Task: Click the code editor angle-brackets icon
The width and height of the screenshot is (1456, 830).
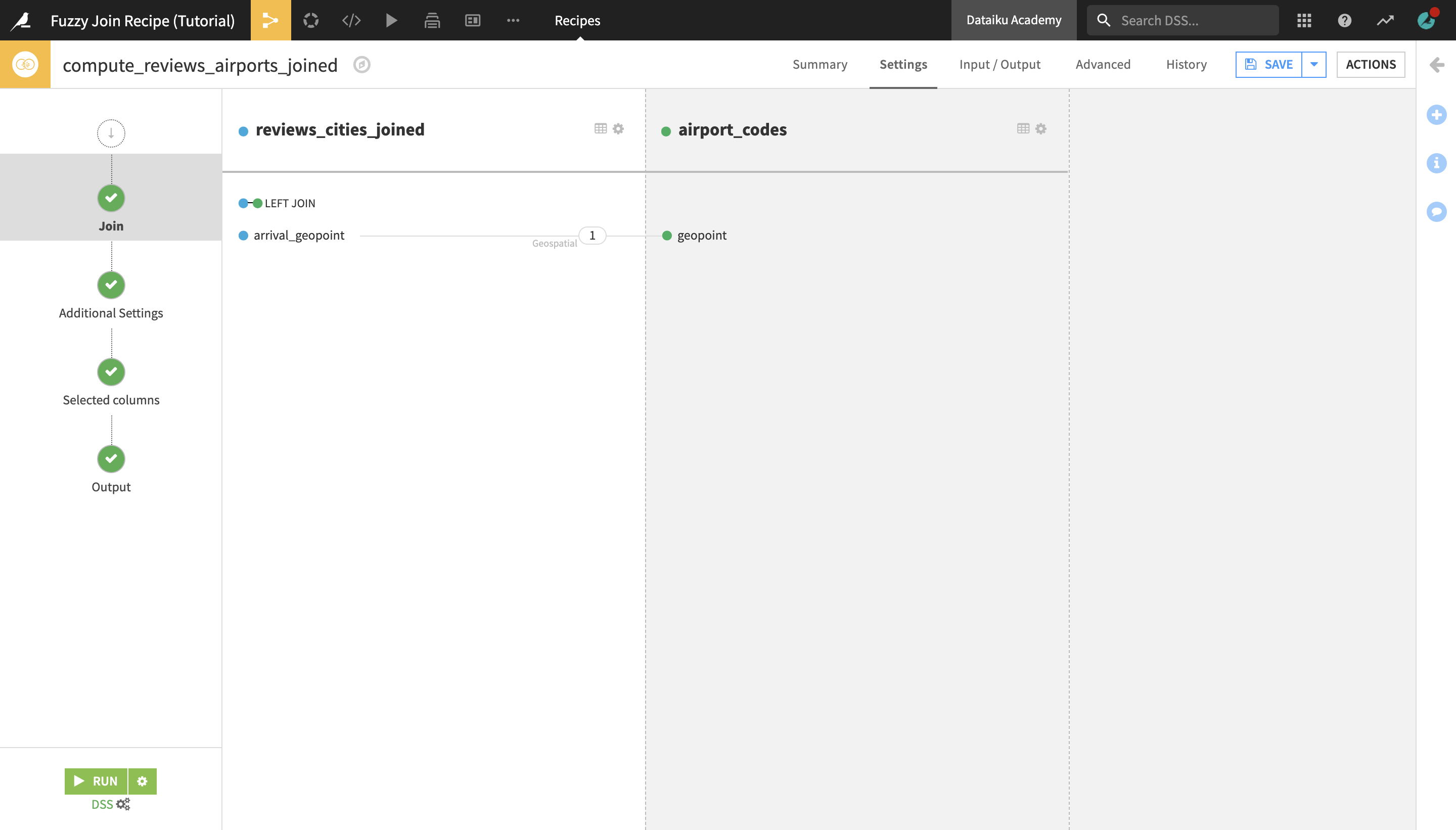Action: 351,20
